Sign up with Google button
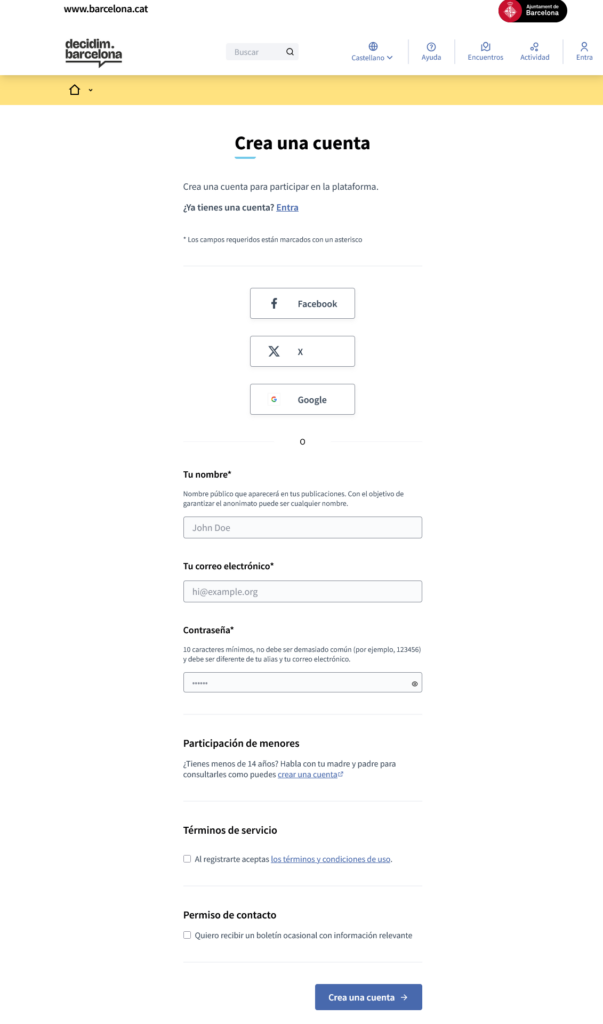Viewport: 603px width, 1024px height. tap(302, 399)
